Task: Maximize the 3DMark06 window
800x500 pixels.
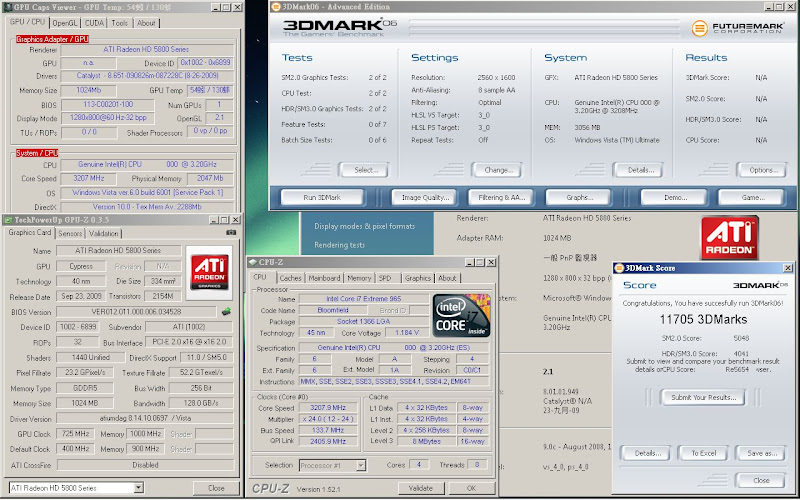Action: coord(779,7)
